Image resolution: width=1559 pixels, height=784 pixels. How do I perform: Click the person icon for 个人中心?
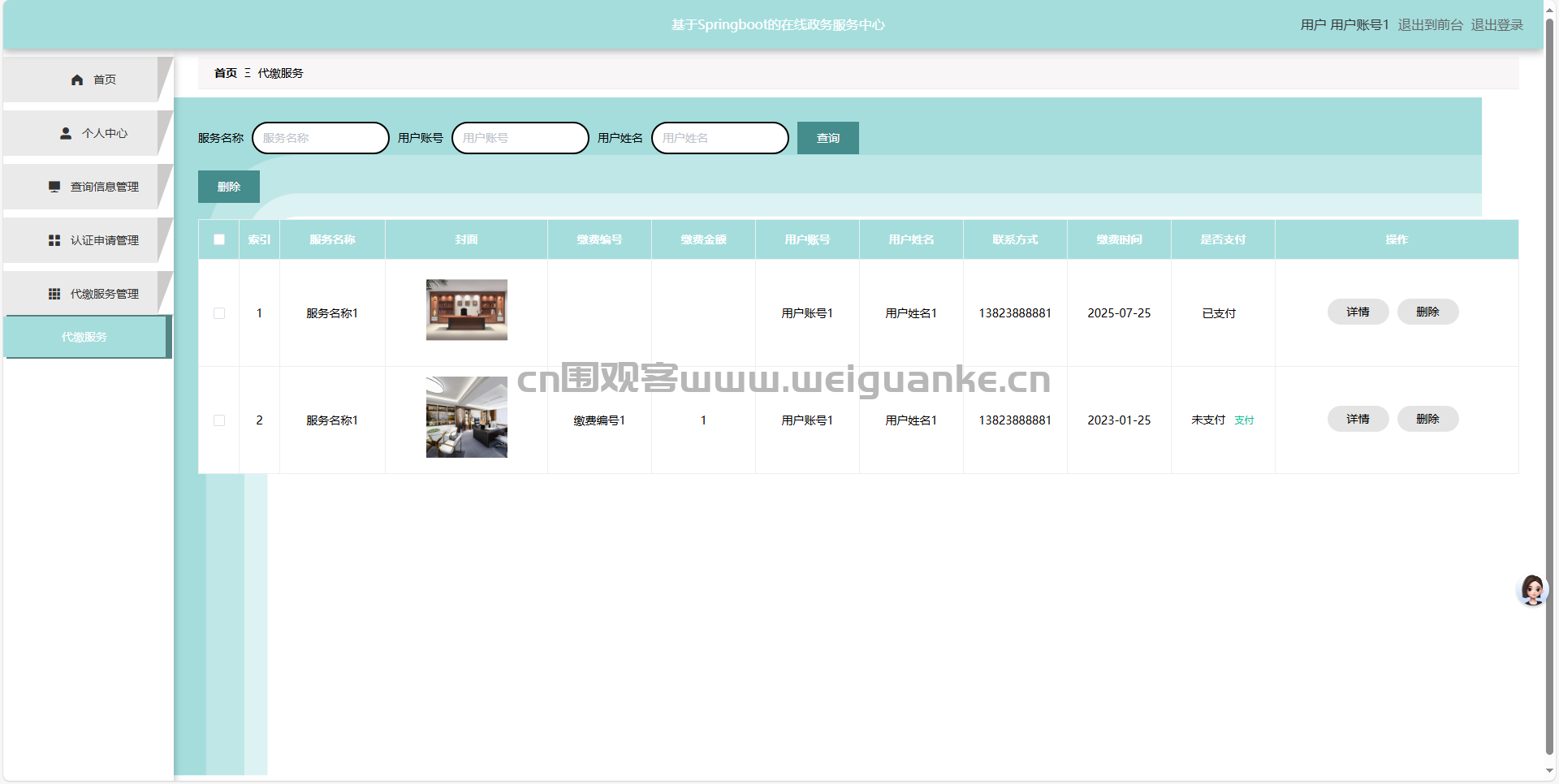pos(66,133)
